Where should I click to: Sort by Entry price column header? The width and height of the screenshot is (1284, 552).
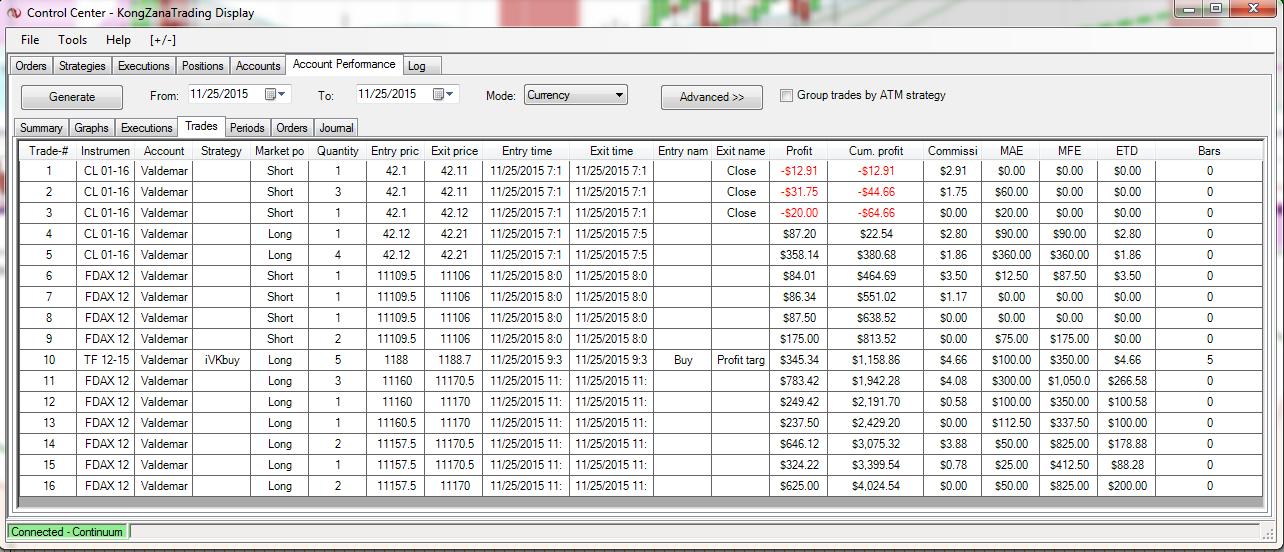(x=395, y=151)
